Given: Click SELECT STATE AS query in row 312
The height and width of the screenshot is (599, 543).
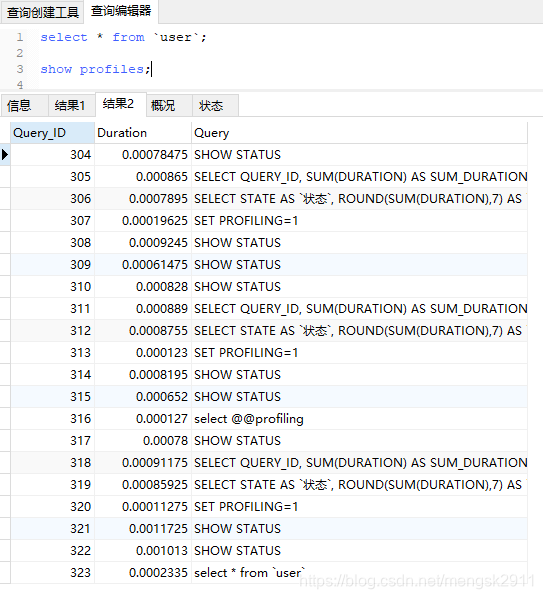Looking at the screenshot, I should point(359,331).
